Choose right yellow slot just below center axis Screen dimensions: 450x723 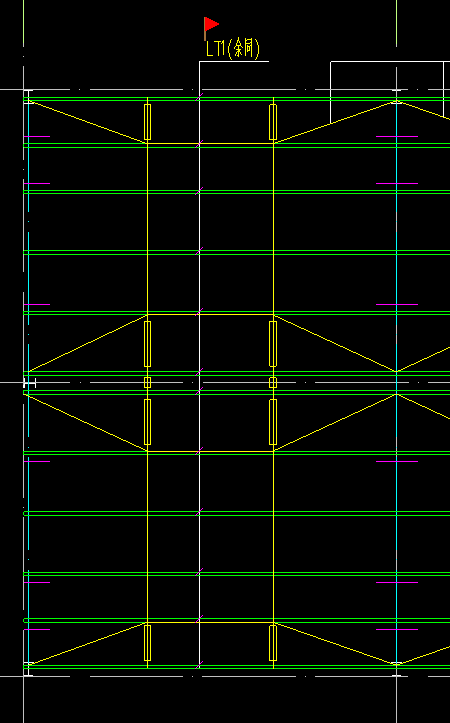click(x=273, y=422)
